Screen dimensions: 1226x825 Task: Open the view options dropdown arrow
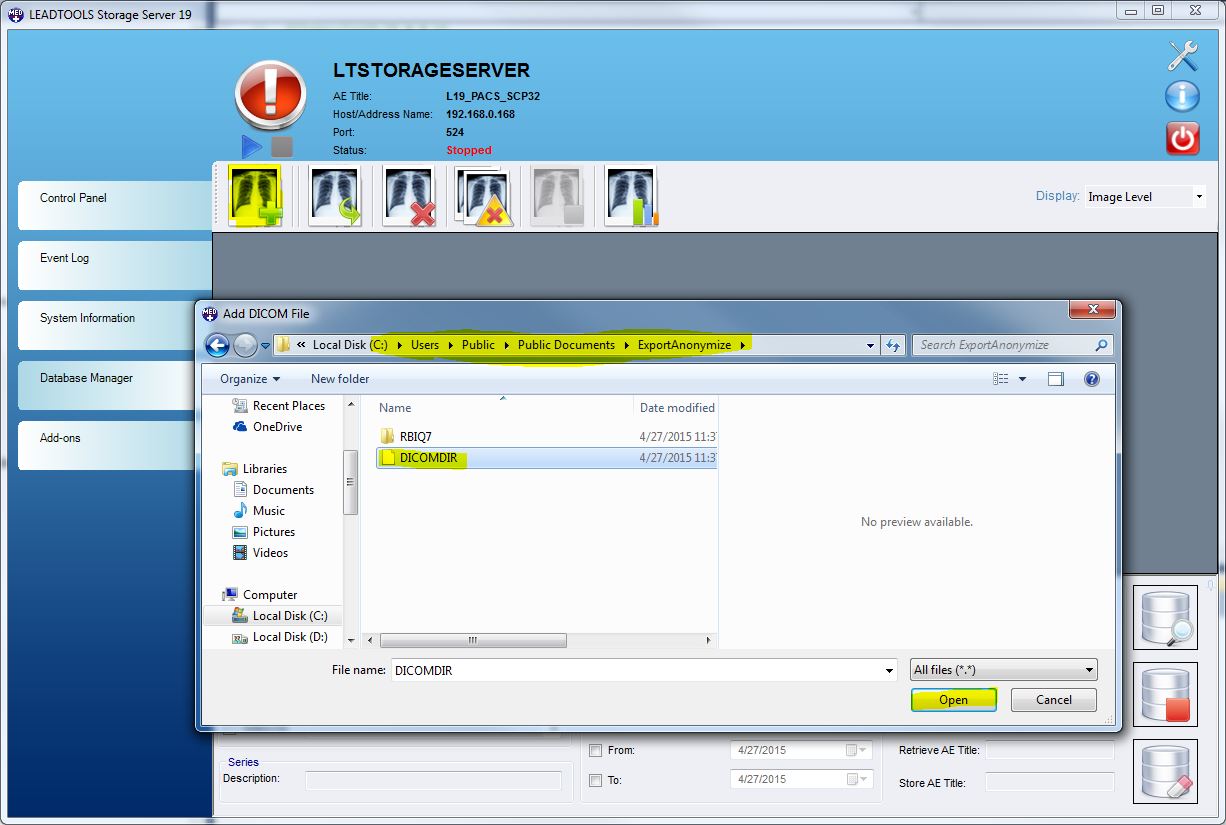(x=1022, y=379)
